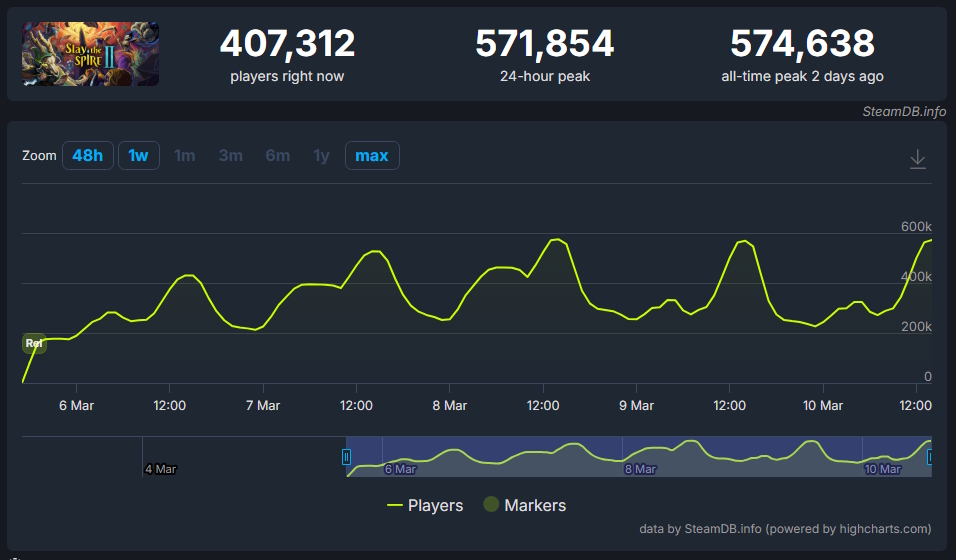Show the max time range
Image resolution: width=956 pixels, height=560 pixels.
tap(372, 156)
